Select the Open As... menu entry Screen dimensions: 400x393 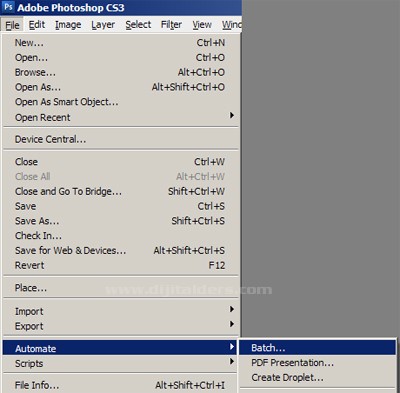pos(120,87)
